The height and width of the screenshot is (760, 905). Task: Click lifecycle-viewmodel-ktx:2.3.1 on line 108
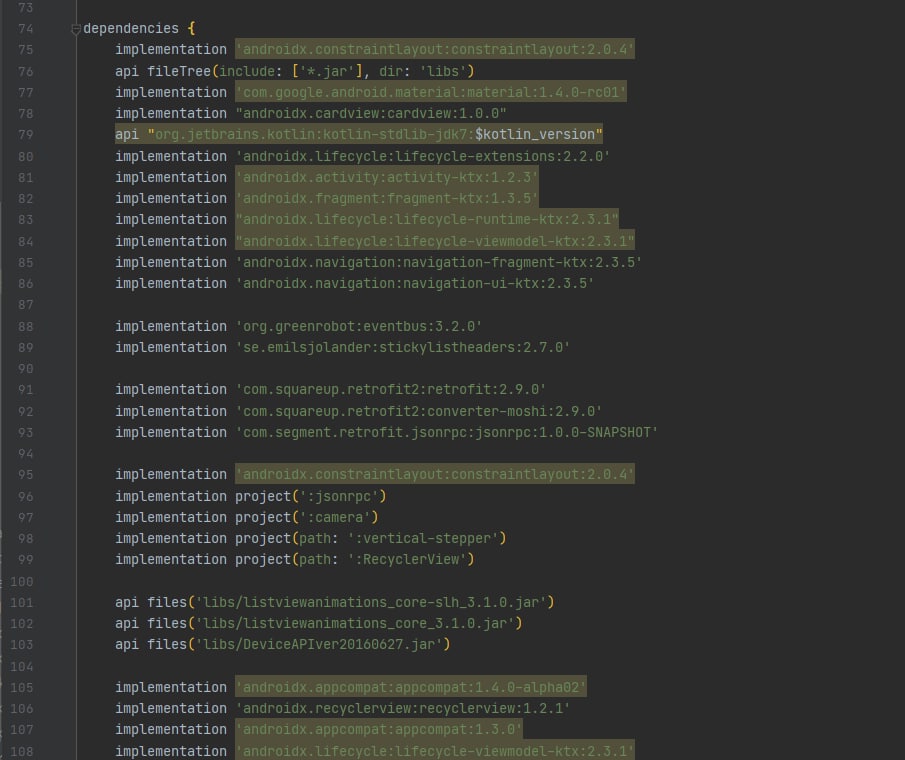435,751
